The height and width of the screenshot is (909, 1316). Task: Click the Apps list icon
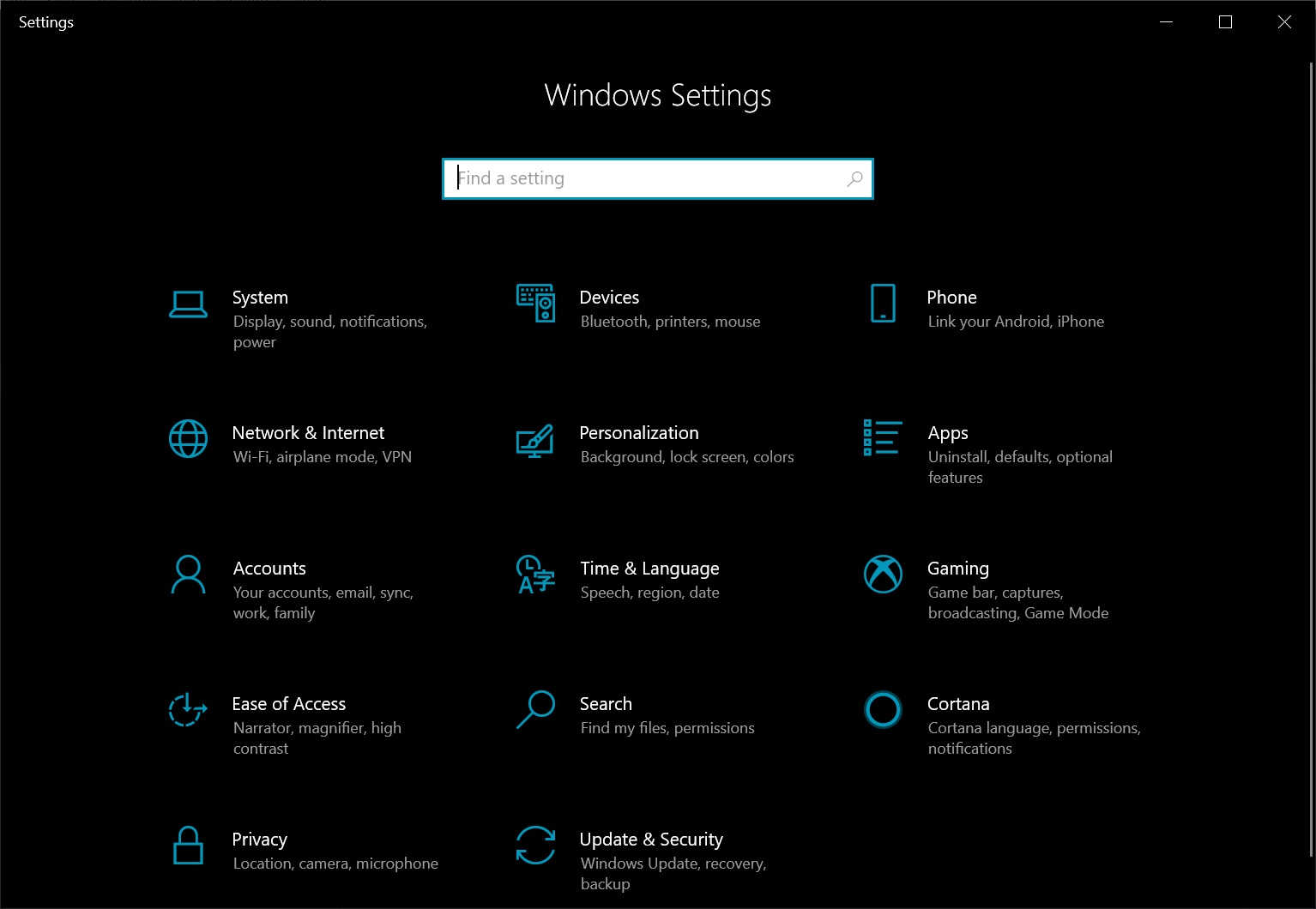tap(883, 437)
